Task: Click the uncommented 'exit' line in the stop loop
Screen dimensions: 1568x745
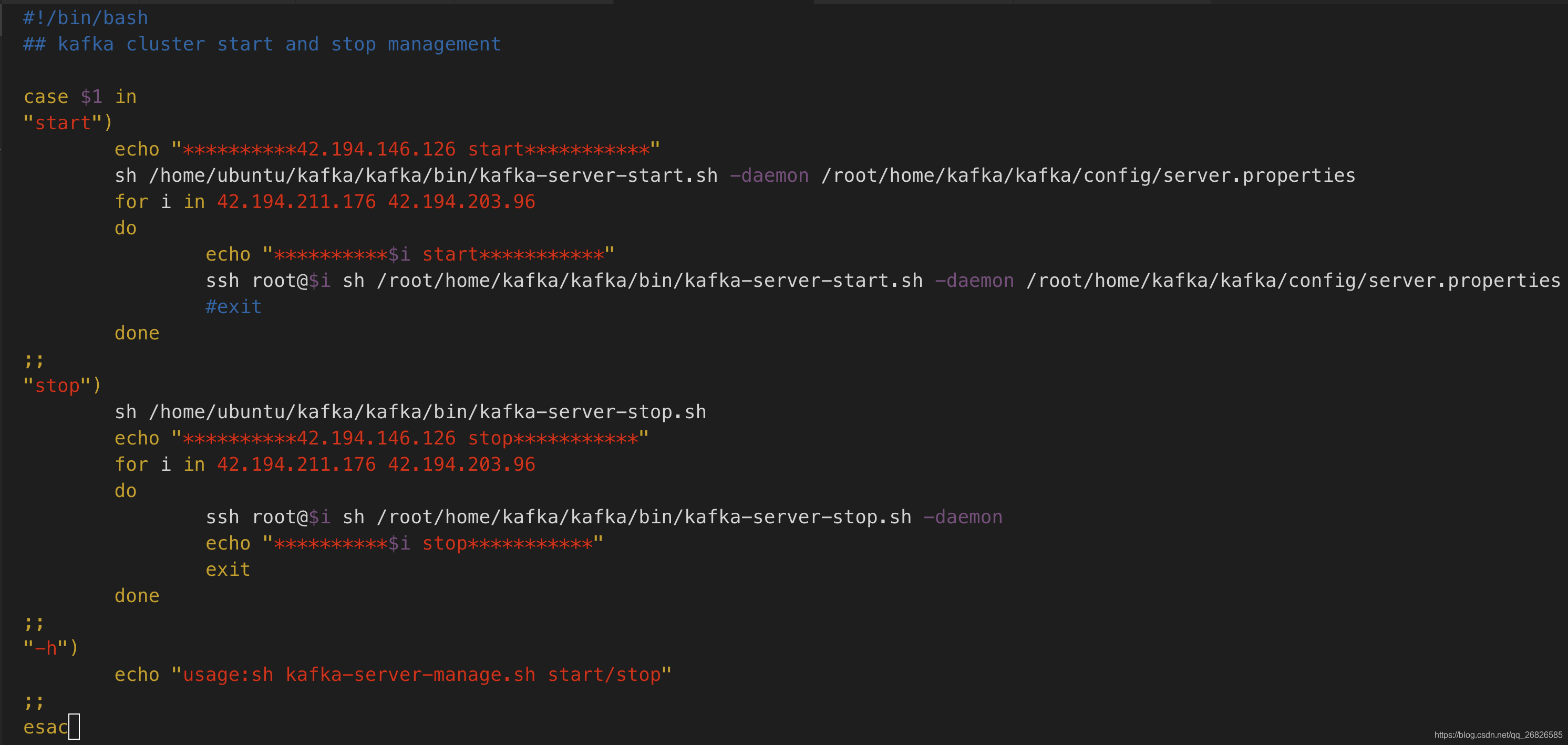Action: pyautogui.click(x=228, y=569)
